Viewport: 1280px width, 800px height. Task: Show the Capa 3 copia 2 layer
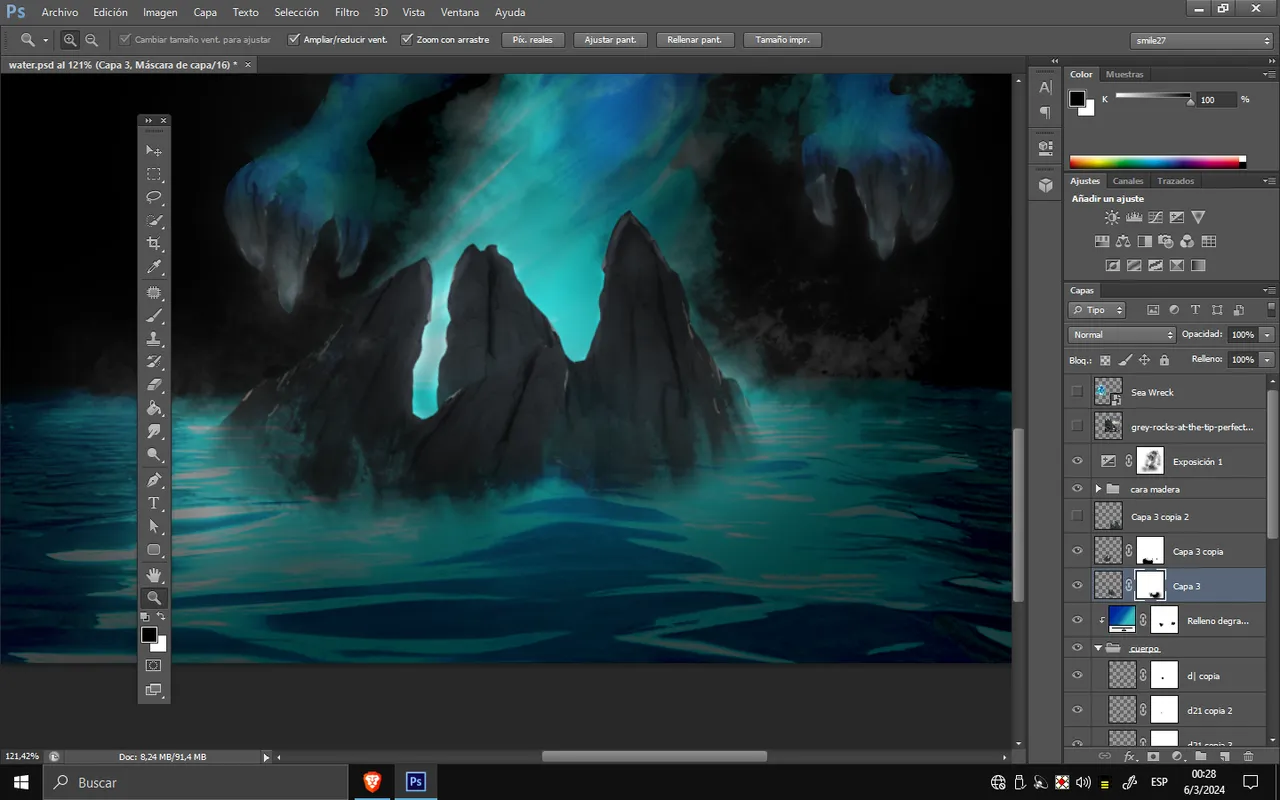tap(1077, 516)
